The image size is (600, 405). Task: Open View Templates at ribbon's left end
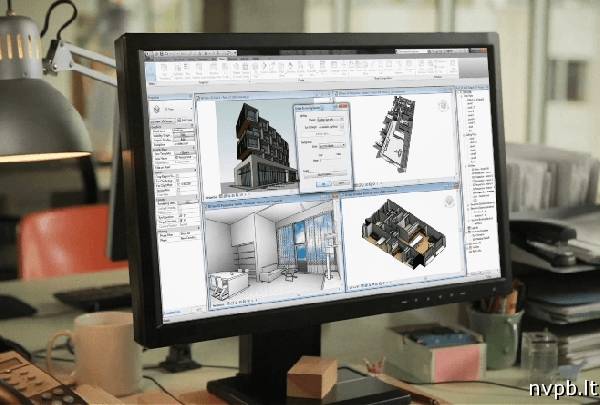(x=164, y=72)
